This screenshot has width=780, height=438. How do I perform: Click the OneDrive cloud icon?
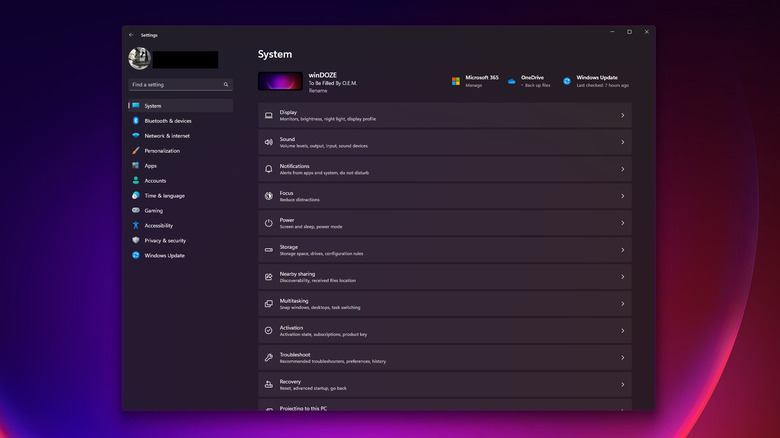(x=511, y=81)
